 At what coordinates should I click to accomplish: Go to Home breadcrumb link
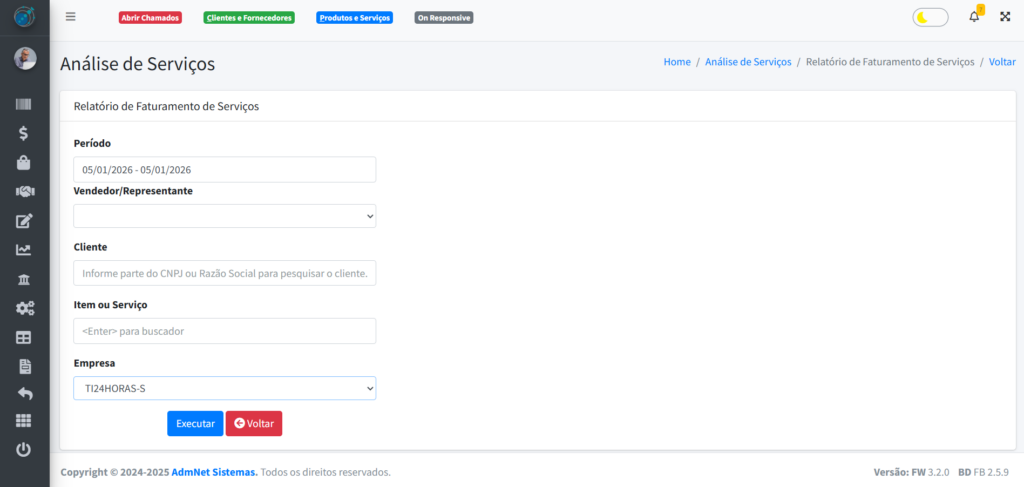677,62
